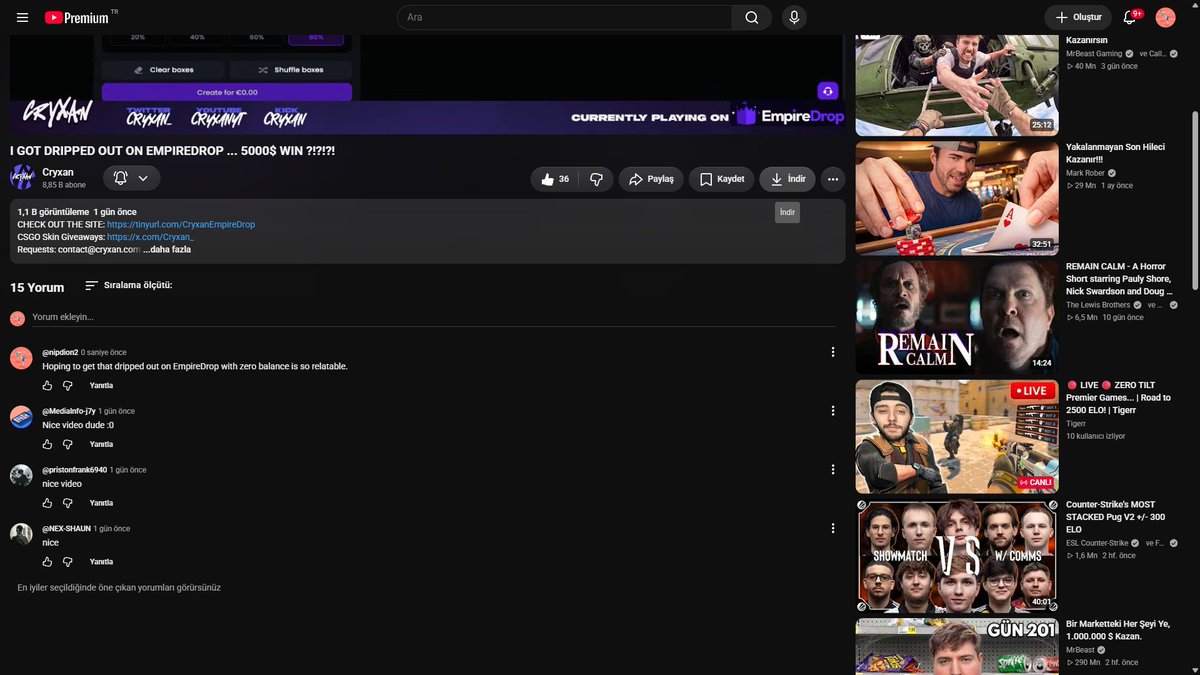
Task: Open the hamburger guide menu
Action: tap(23, 17)
